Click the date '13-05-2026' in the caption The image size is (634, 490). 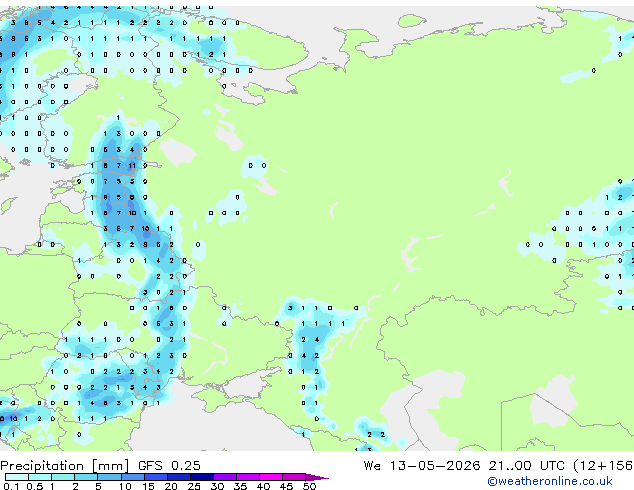pyautogui.click(x=435, y=466)
